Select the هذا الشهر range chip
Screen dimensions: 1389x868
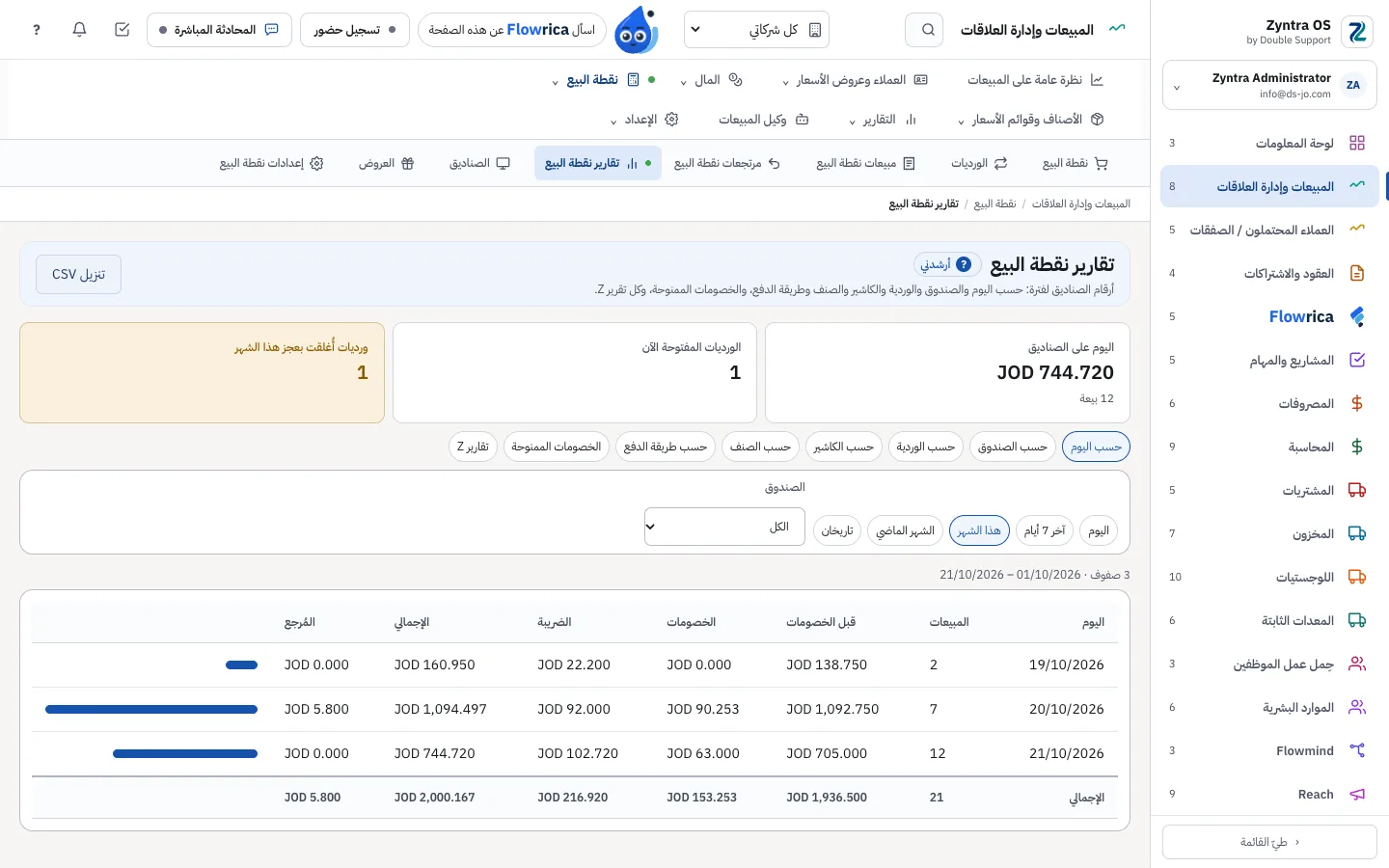(979, 530)
